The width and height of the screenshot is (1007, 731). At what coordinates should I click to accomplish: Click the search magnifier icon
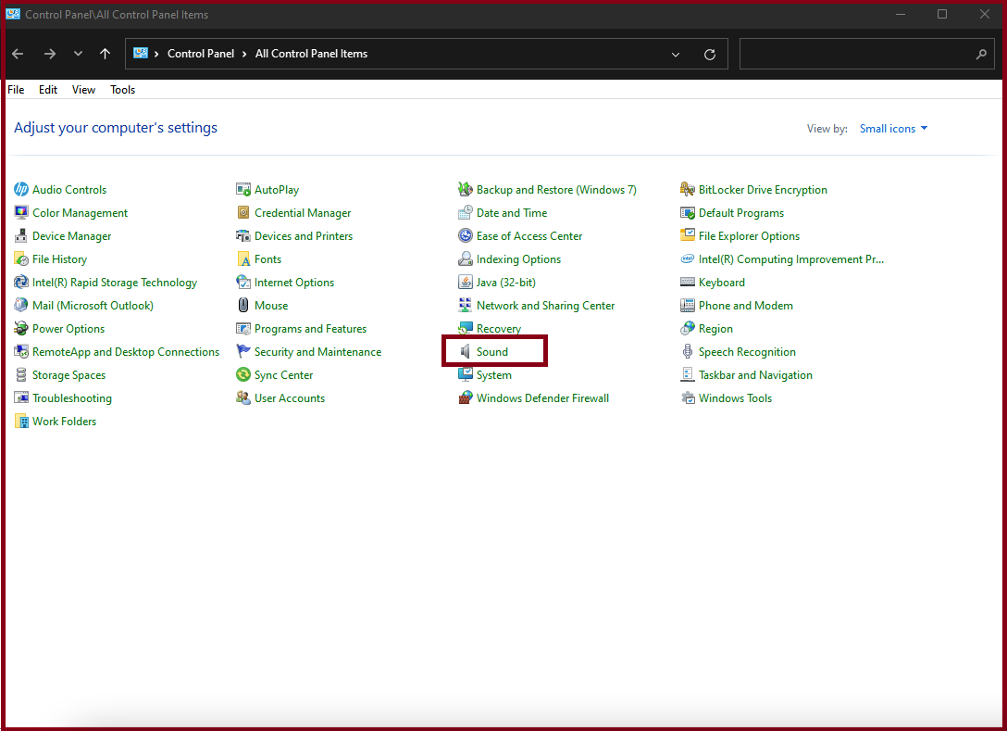coord(981,55)
